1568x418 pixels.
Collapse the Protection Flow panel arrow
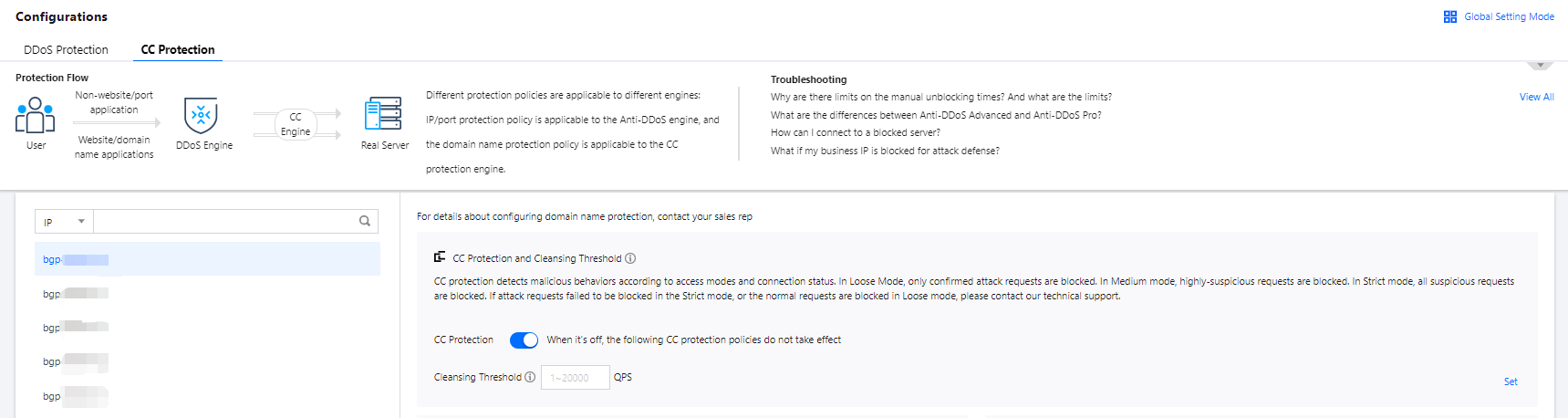pos(1540,66)
